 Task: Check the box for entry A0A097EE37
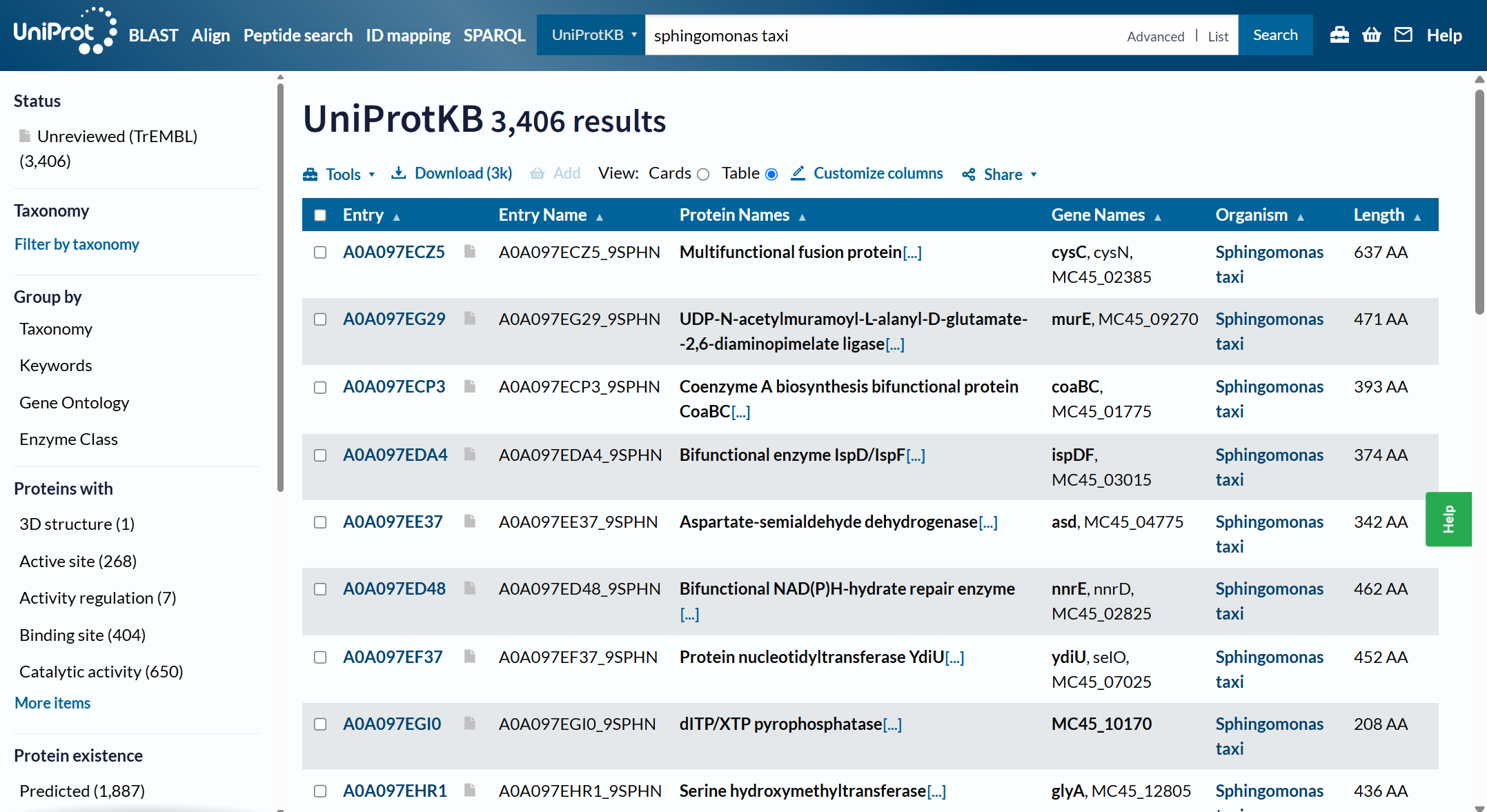[x=320, y=522]
